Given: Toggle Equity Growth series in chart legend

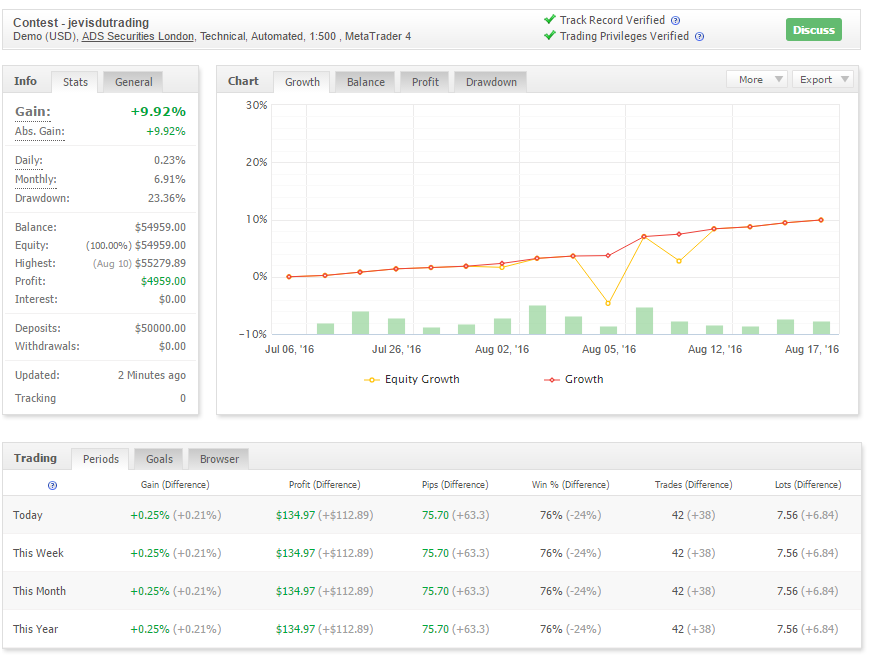Looking at the screenshot, I should 412,380.
